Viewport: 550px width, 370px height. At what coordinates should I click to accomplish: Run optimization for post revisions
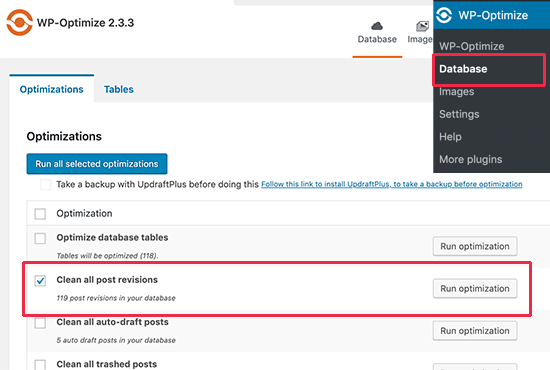point(475,289)
